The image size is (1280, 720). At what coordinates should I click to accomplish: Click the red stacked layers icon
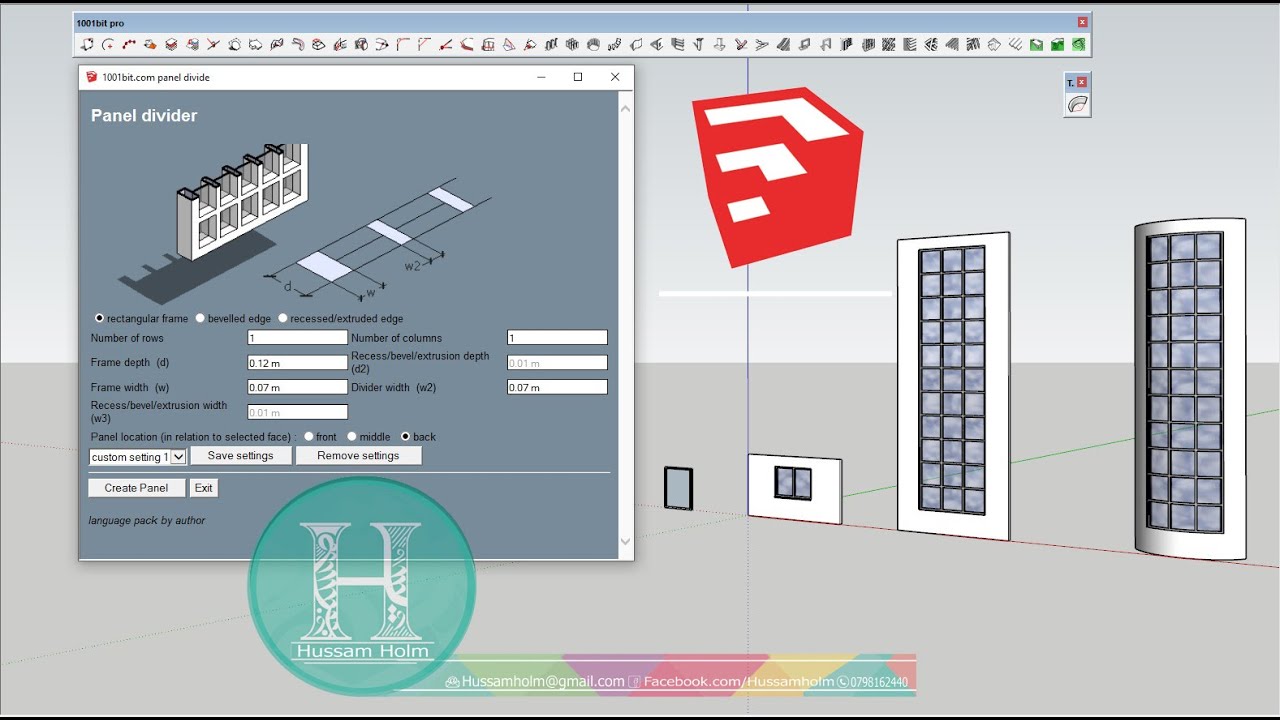[x=171, y=44]
